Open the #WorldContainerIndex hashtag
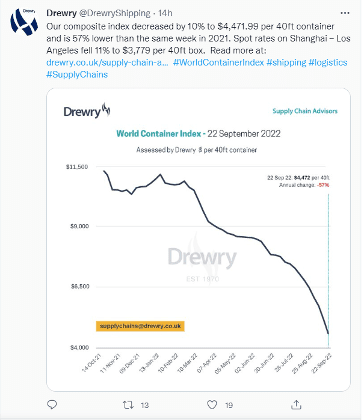Screen dimensions: 362x420 point(219,62)
